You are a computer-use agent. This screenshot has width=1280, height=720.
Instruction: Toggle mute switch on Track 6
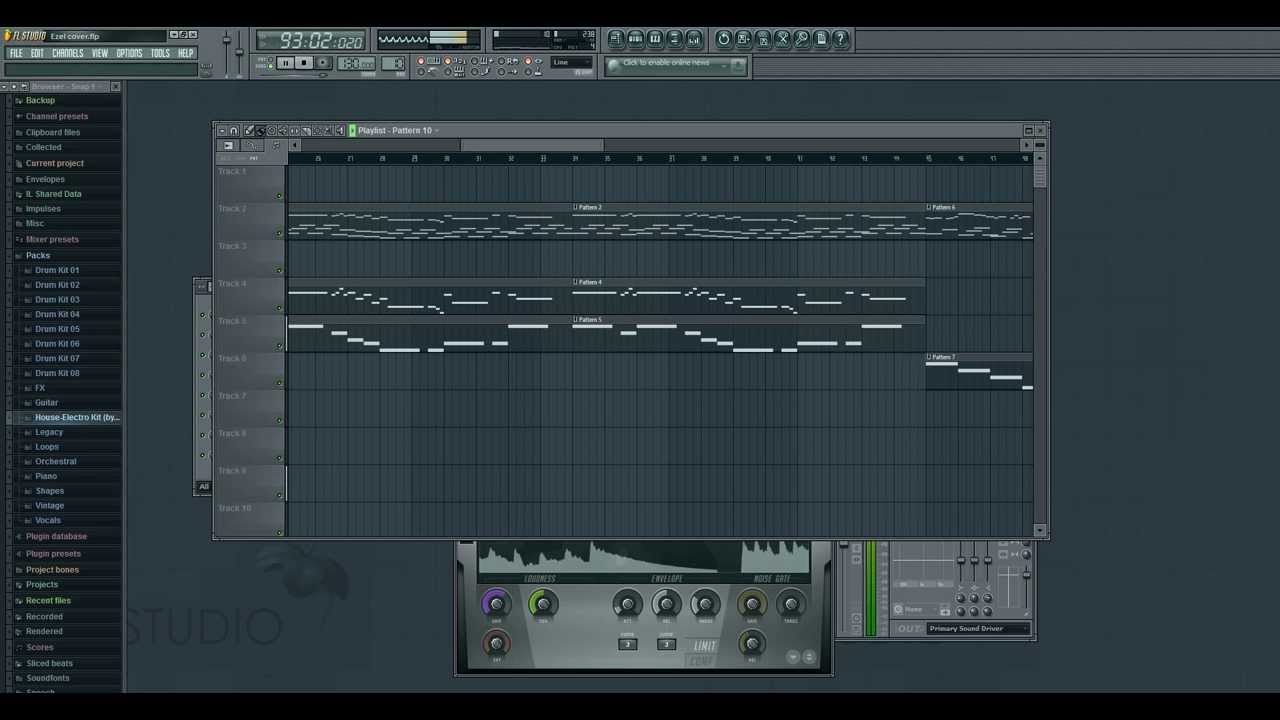click(x=279, y=383)
